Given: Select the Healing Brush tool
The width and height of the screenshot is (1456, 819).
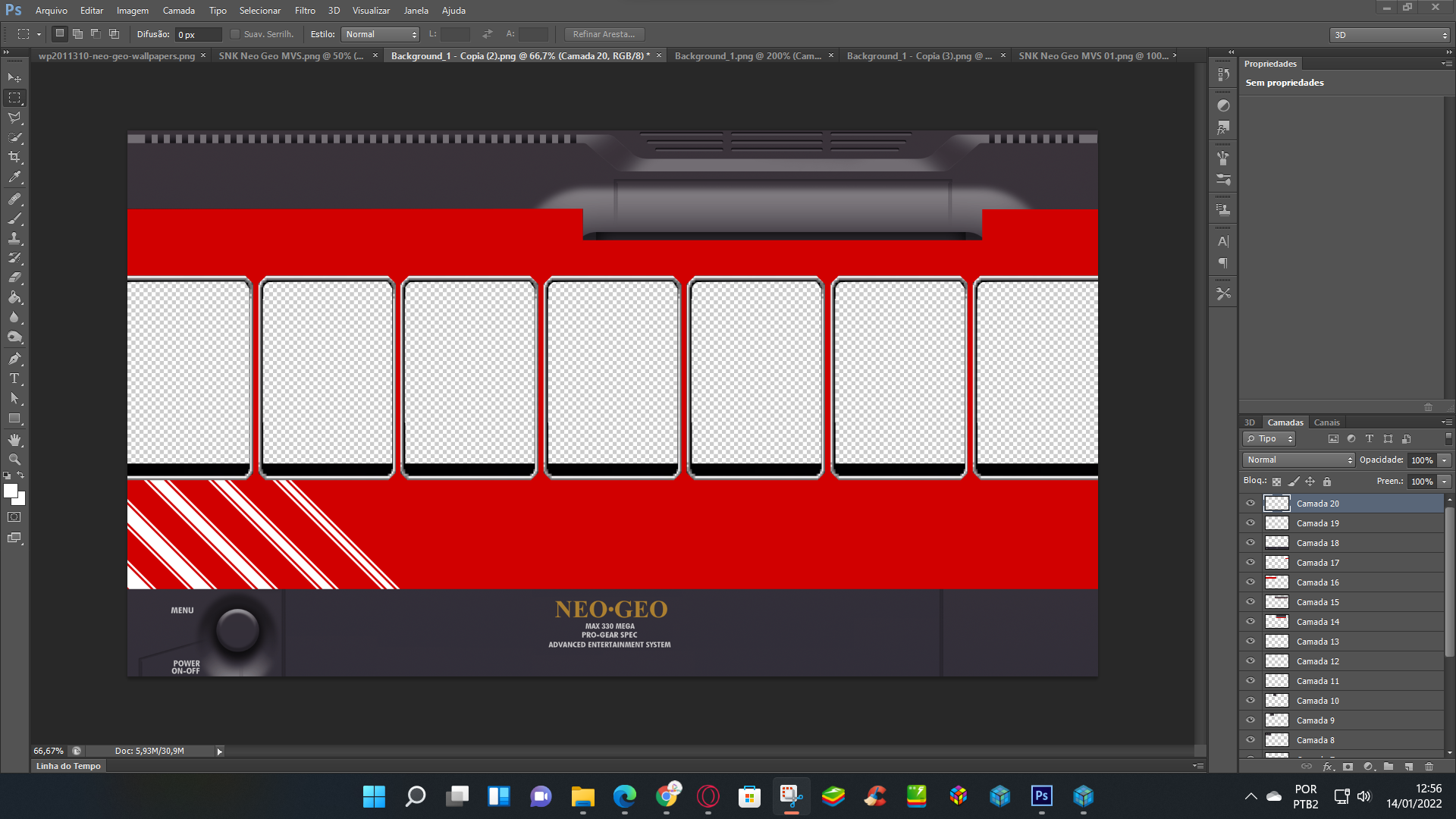Looking at the screenshot, I should click(14, 199).
